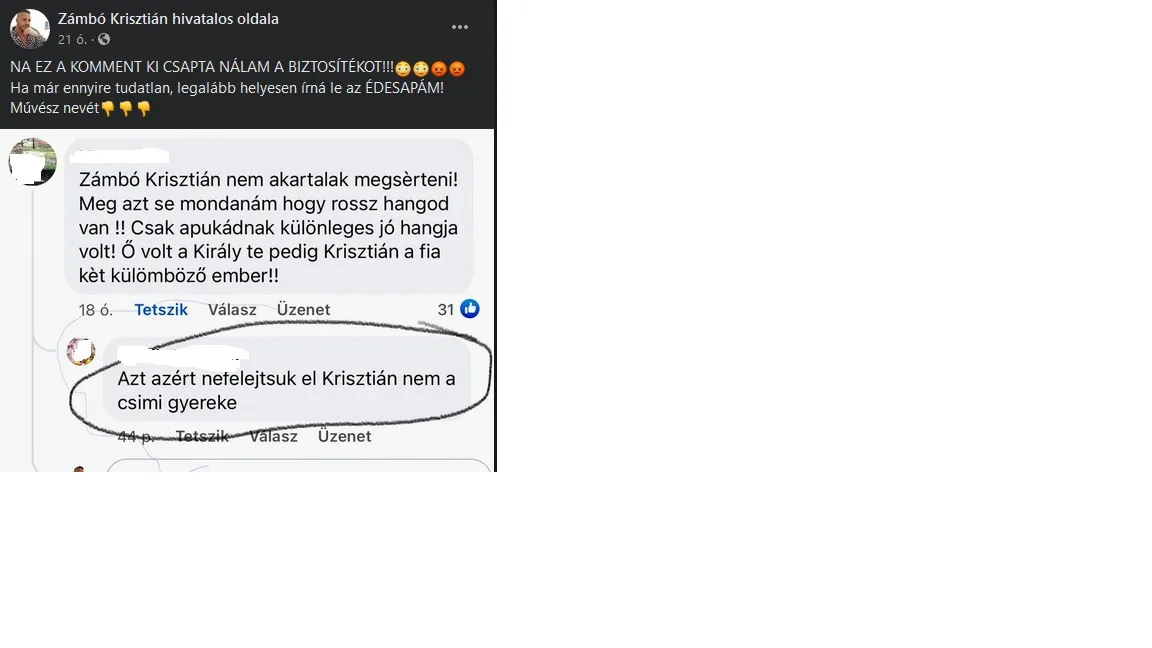The width and height of the screenshot is (1152, 648).
Task: Toggle Tetszik on the csimi gyereke reply
Action: (x=202, y=436)
